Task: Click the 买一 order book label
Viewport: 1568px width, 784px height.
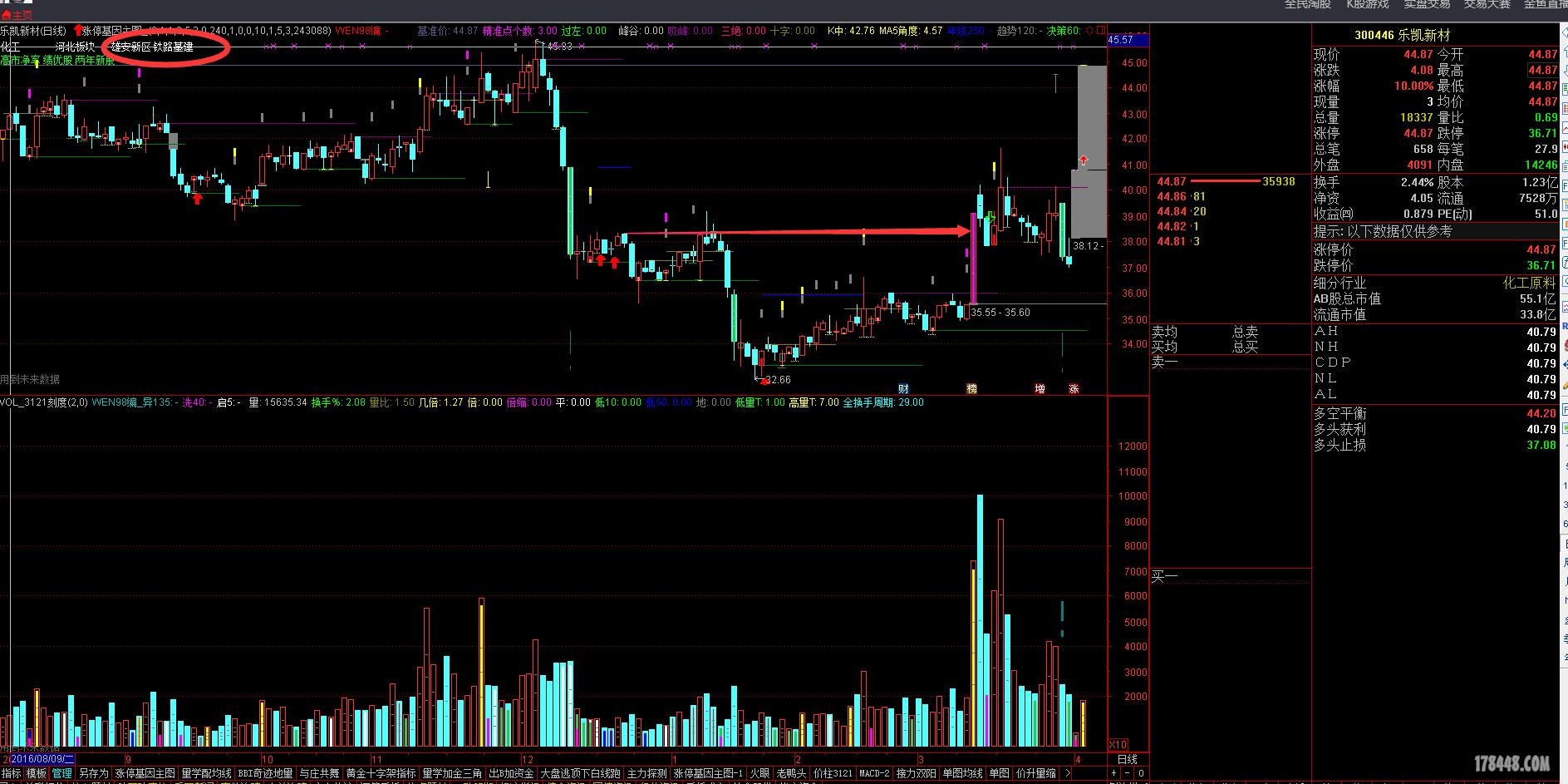Action: click(x=1164, y=575)
